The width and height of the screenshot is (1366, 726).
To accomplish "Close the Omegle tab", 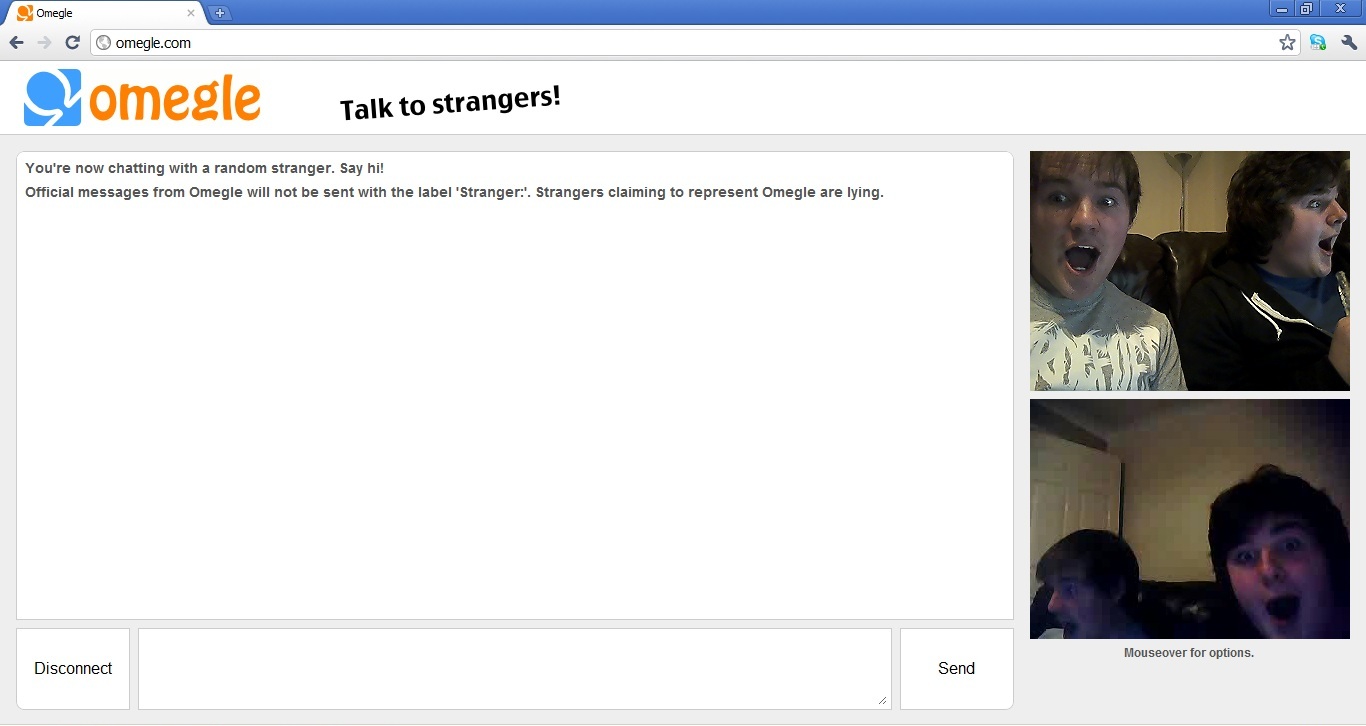I will pyautogui.click(x=191, y=13).
